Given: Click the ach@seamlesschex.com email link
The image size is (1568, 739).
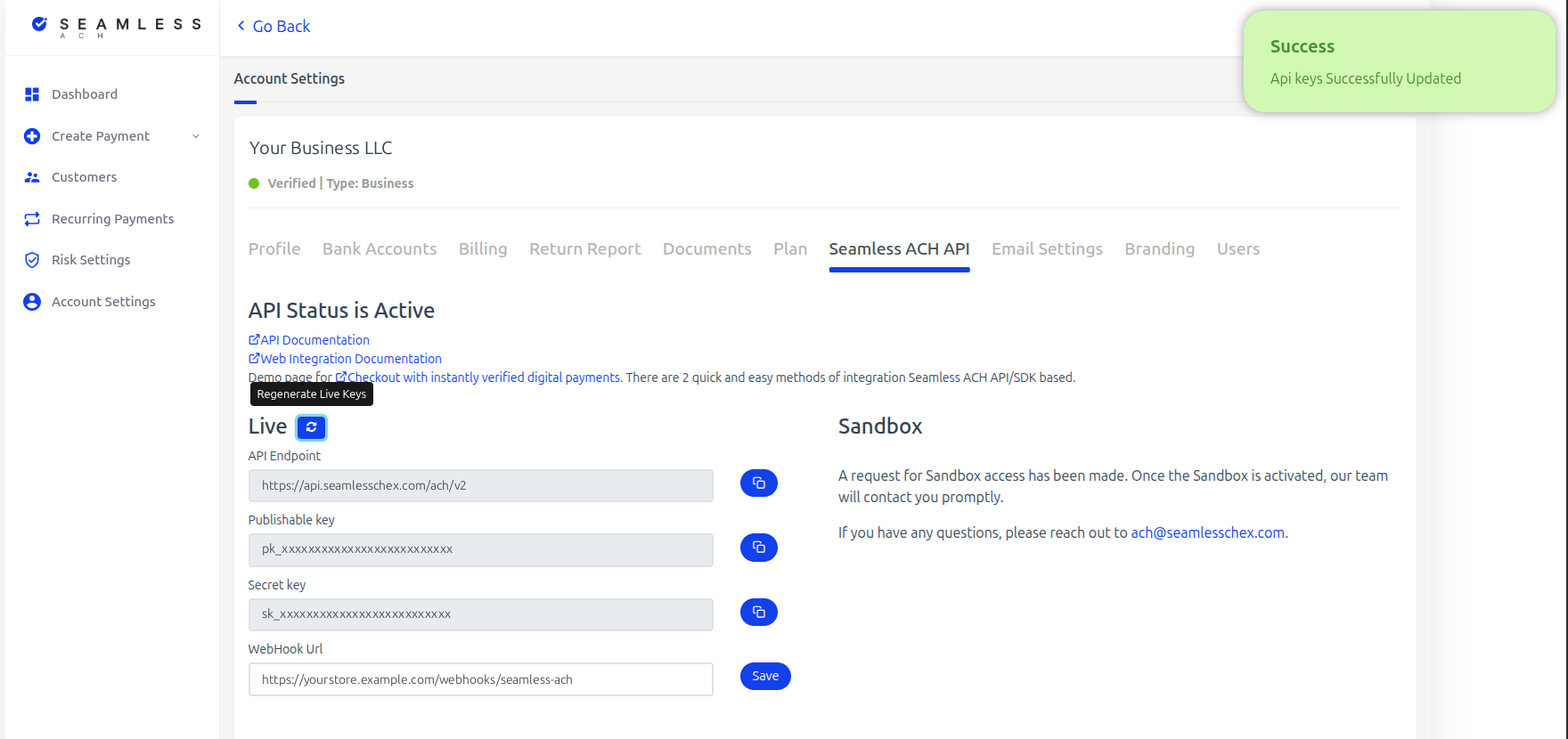Looking at the screenshot, I should coord(1208,532).
